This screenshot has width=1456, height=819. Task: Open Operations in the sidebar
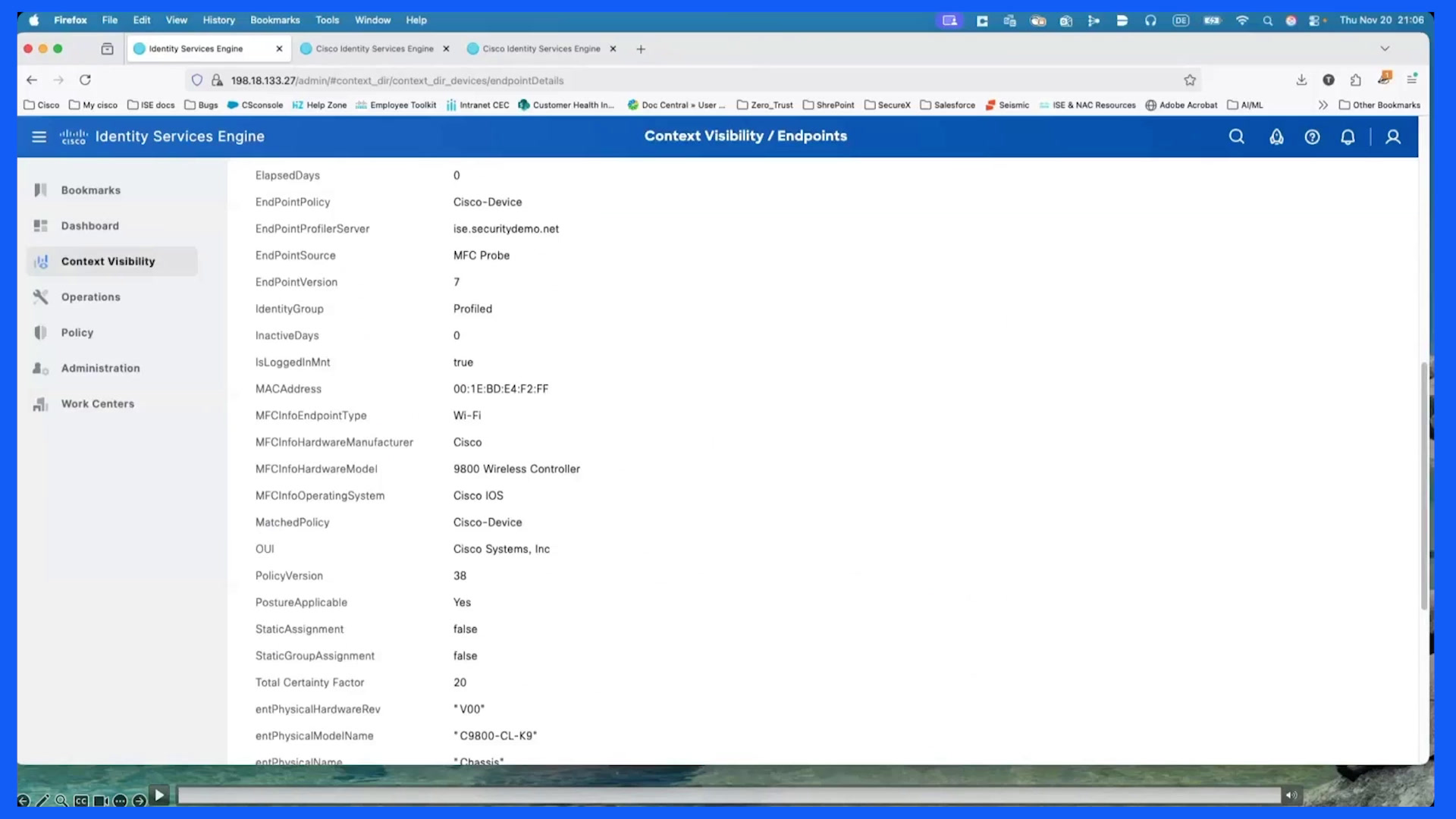click(112, 297)
